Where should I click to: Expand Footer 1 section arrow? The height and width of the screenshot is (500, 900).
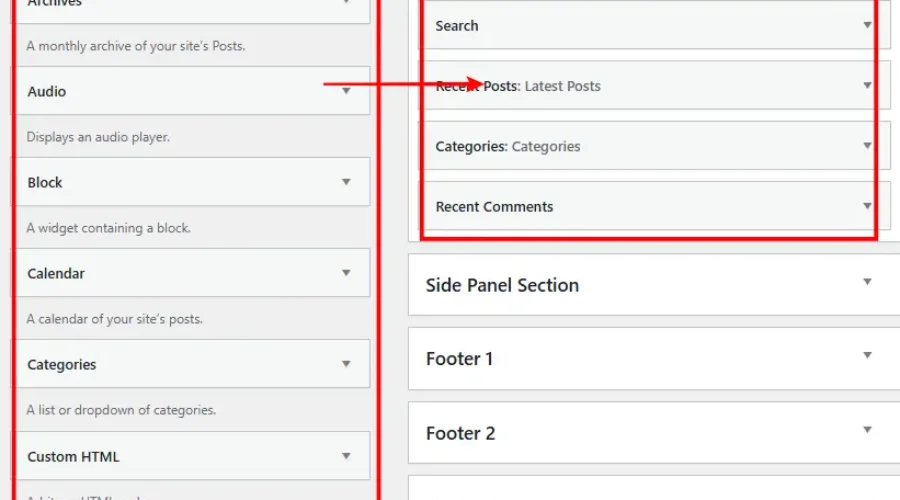click(867, 356)
